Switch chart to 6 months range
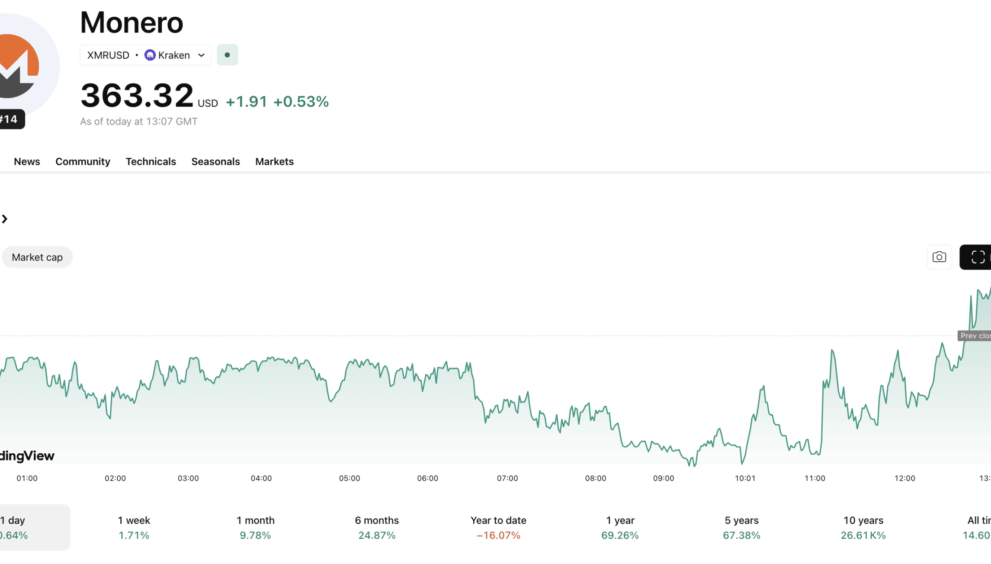 click(x=377, y=527)
